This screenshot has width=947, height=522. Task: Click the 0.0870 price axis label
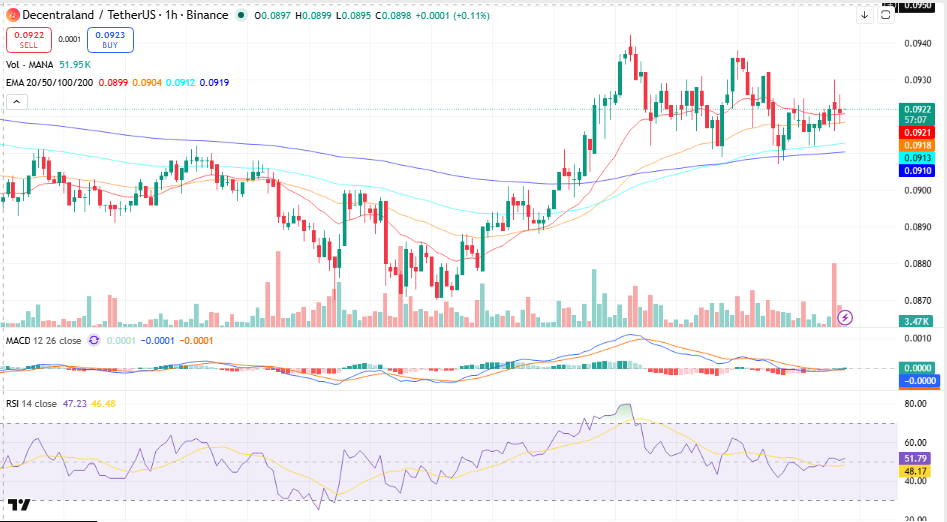pos(917,301)
